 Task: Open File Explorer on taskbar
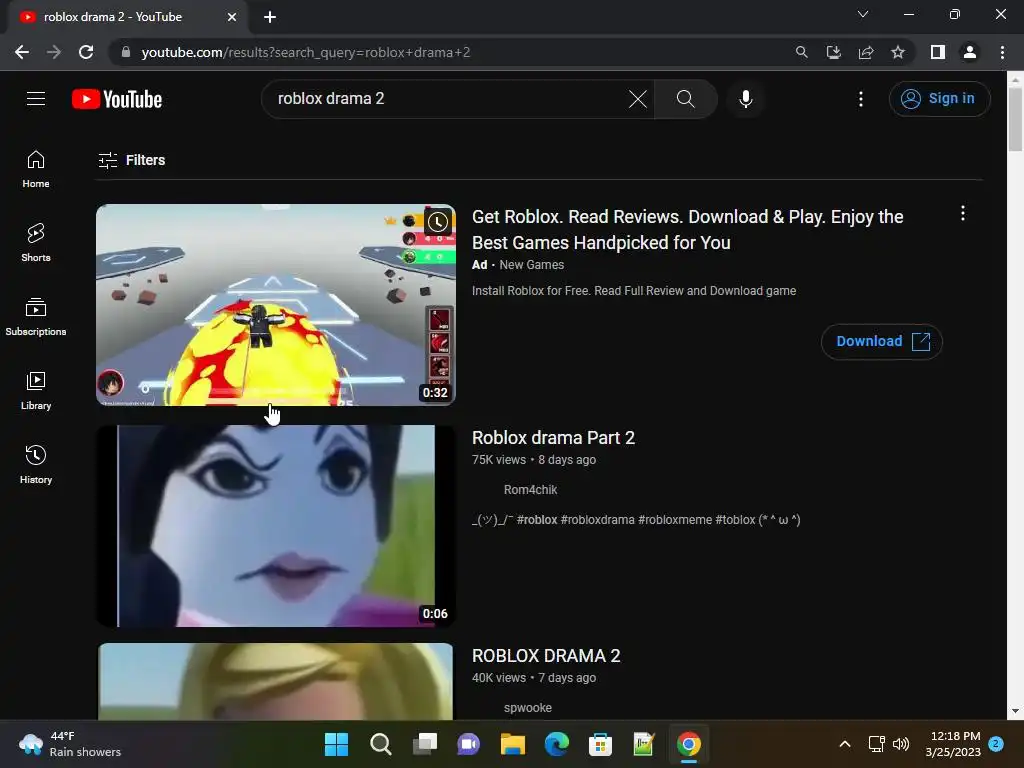pyautogui.click(x=513, y=744)
